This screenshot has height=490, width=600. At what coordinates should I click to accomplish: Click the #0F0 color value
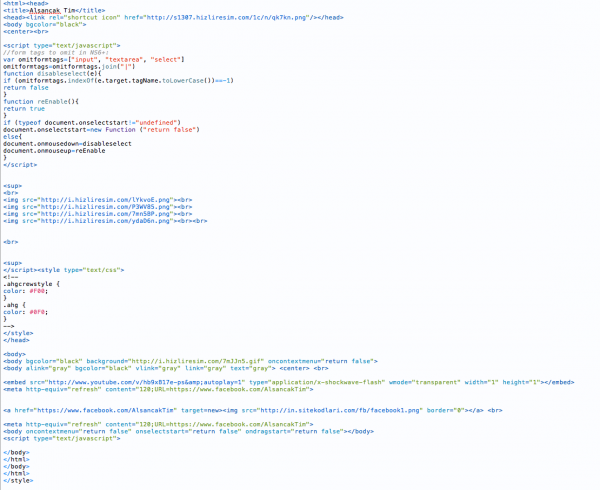point(37,312)
